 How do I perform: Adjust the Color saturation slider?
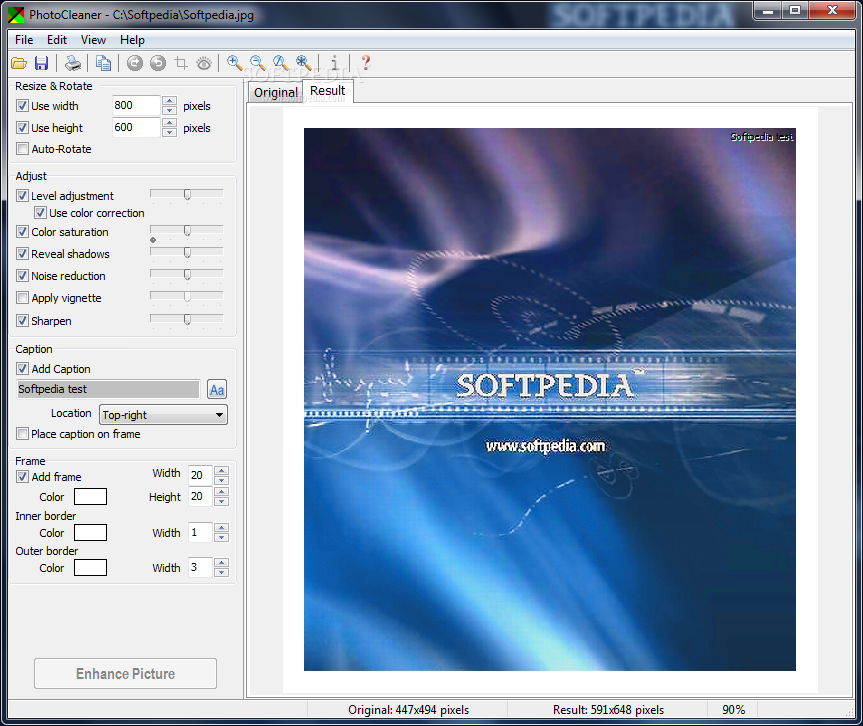tap(187, 231)
